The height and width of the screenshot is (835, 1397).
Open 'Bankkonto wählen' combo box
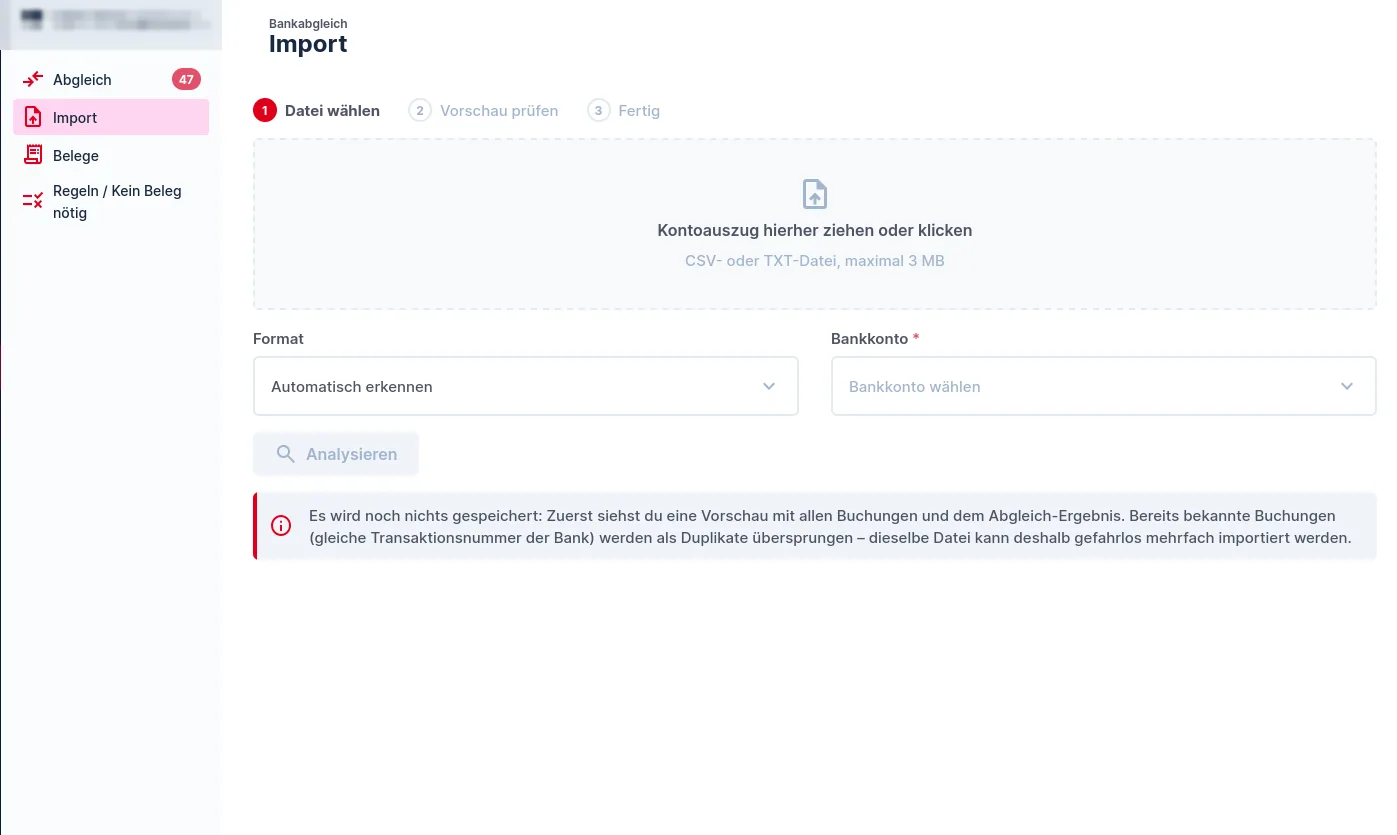click(1104, 386)
